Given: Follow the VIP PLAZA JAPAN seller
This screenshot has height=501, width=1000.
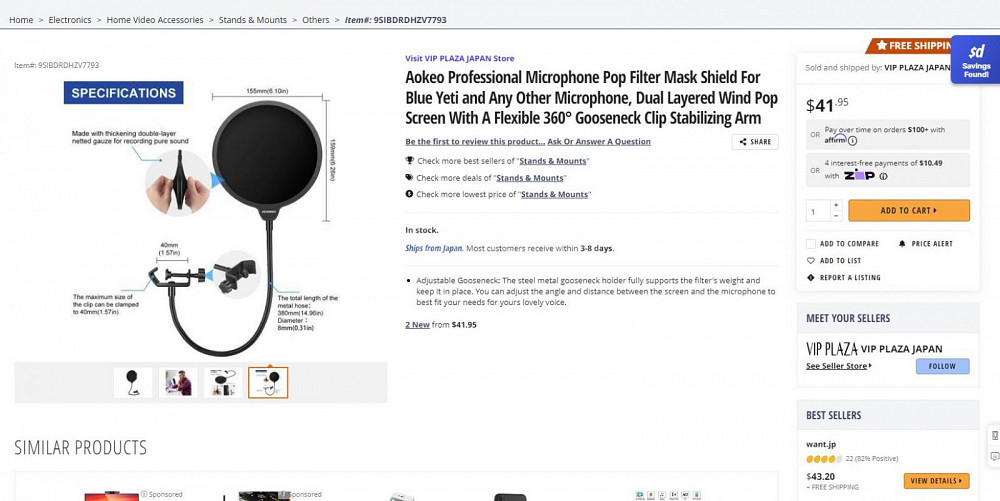Looking at the screenshot, I should tap(943, 366).
